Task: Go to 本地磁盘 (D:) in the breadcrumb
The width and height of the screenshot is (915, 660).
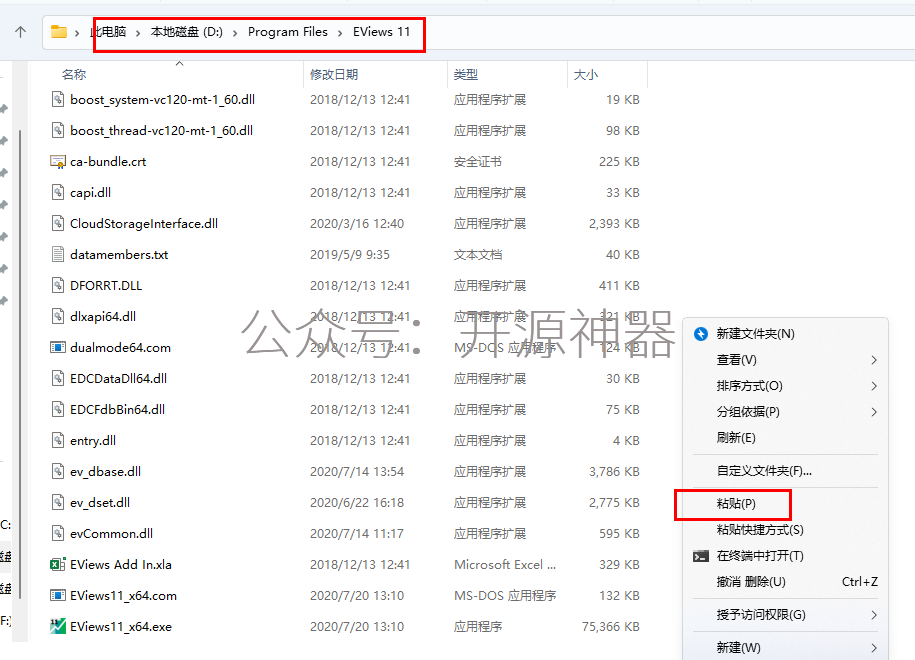Action: point(187,32)
